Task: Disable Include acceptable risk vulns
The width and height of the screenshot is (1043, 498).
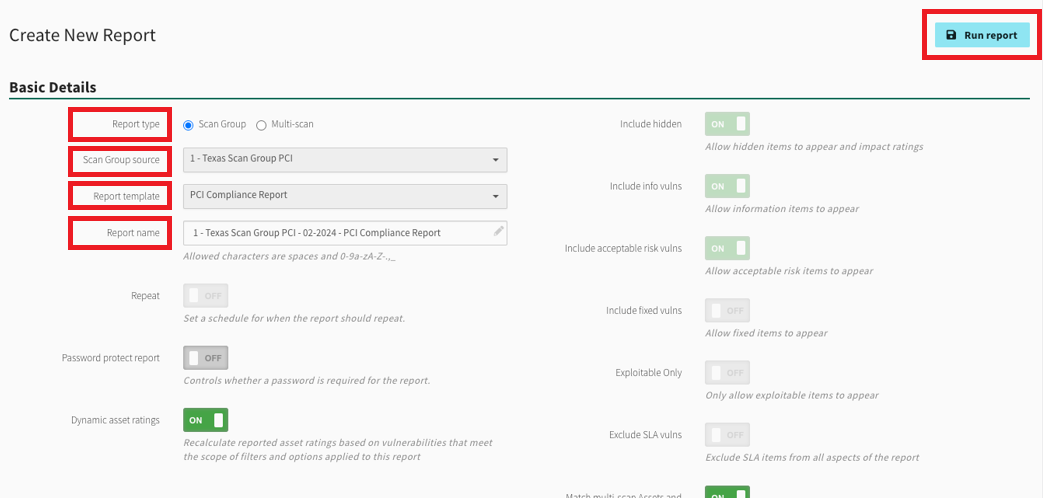Action: coord(727,248)
